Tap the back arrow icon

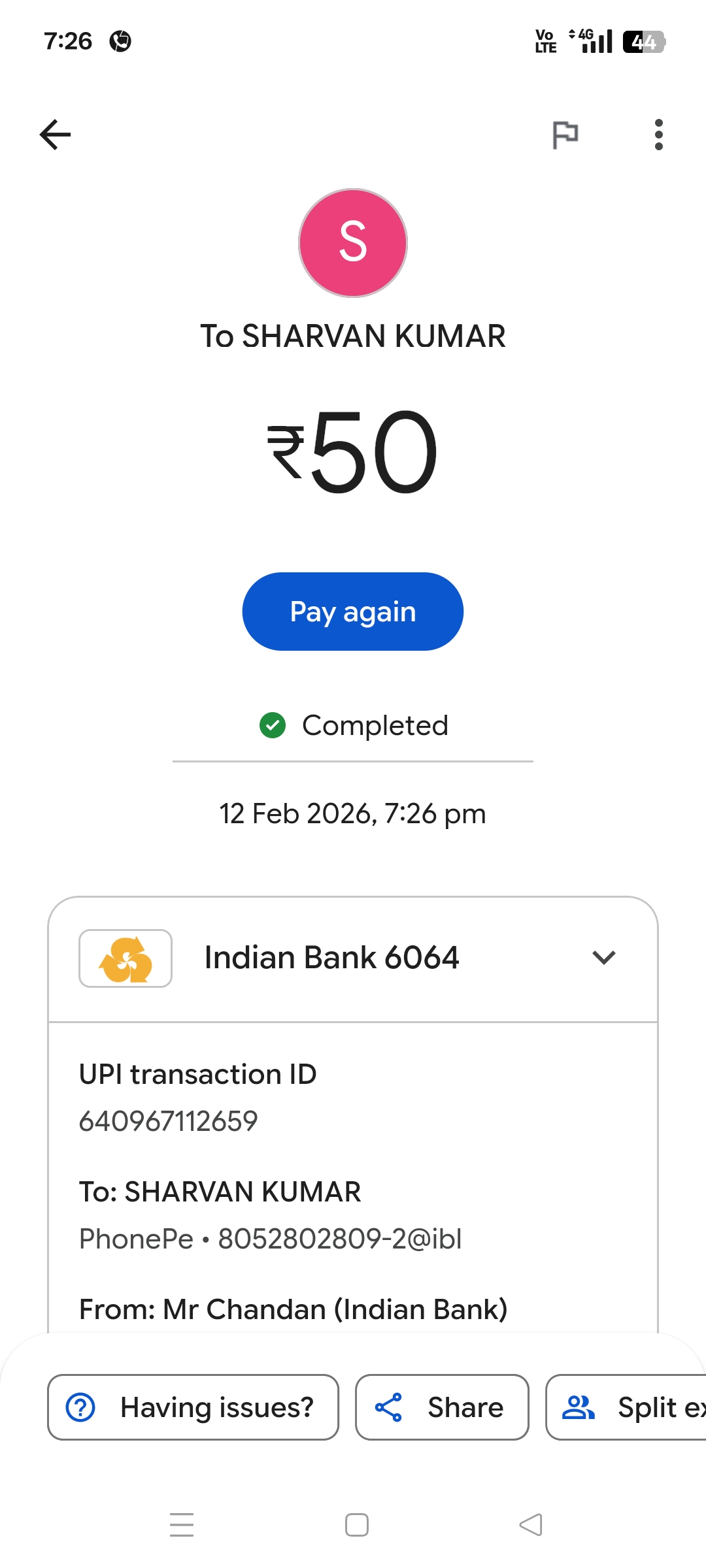tap(56, 135)
